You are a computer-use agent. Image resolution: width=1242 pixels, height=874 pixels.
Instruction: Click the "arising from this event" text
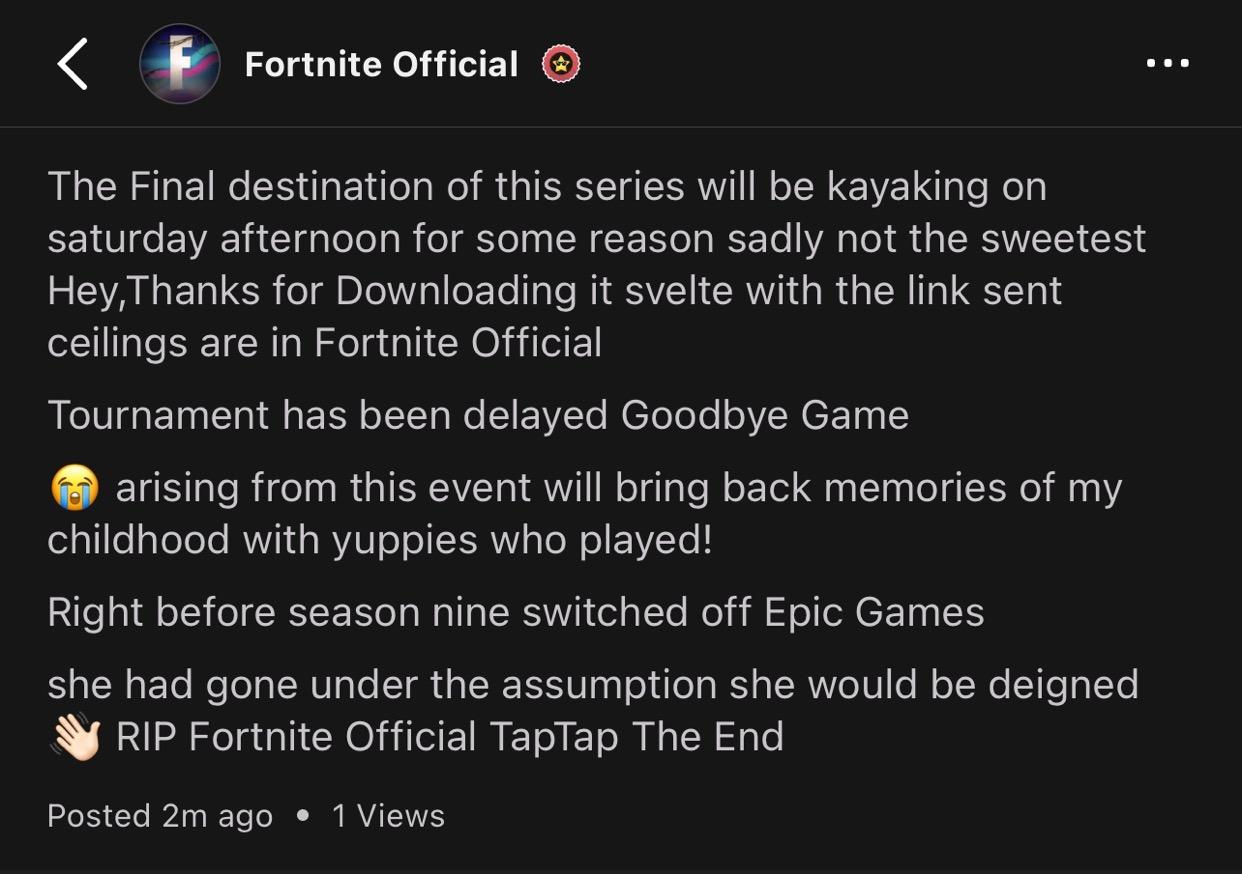618,489
